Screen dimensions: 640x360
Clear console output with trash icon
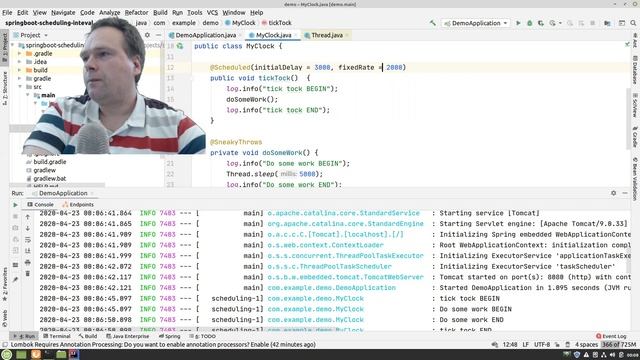[27, 273]
